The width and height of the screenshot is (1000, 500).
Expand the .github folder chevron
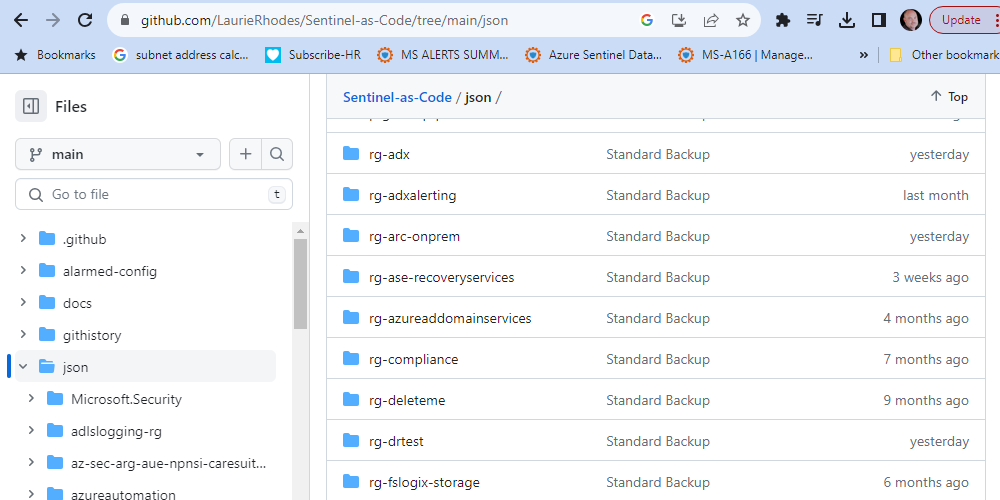(x=23, y=239)
